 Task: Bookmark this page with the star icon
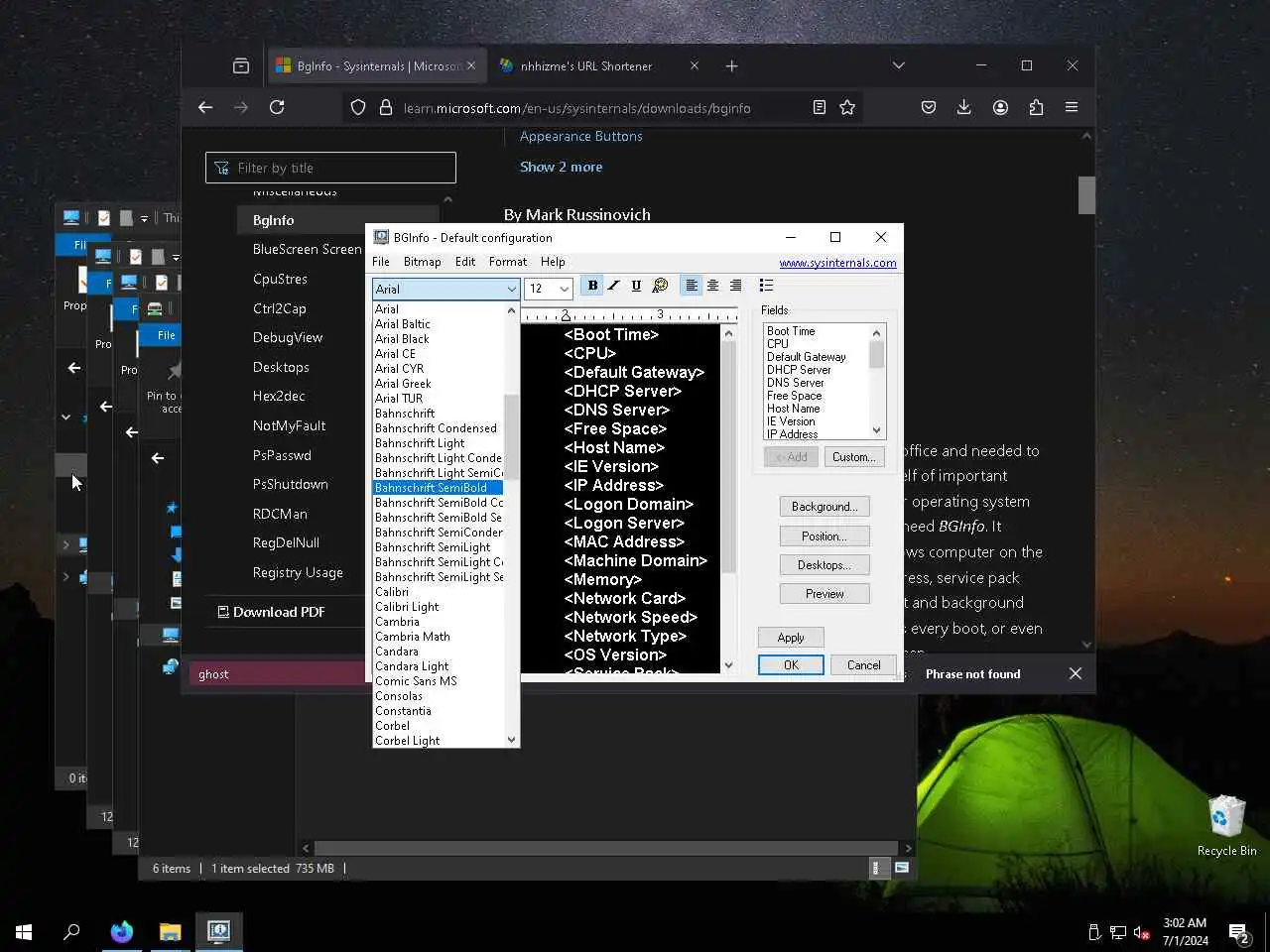(847, 107)
